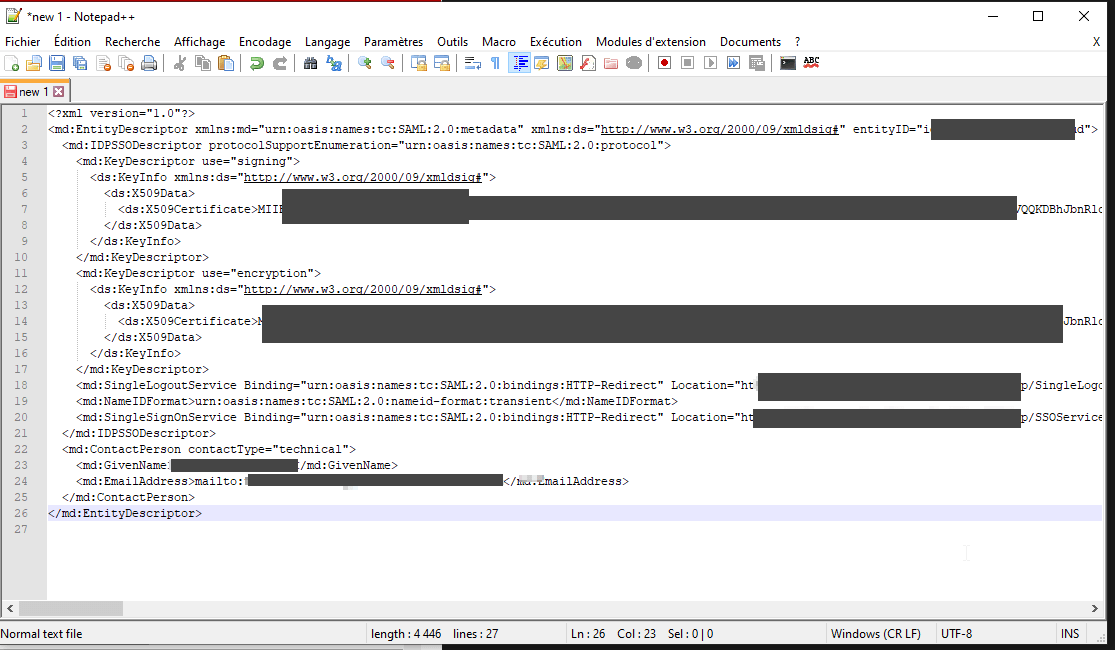Toggle file monitoring (tail) icon
Viewport: 1115px width, 650px height.
[634, 63]
